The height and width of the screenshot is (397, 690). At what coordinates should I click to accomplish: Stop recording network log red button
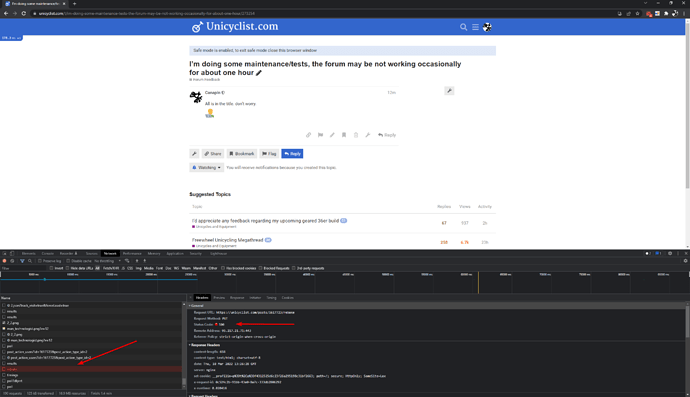pos(4,261)
